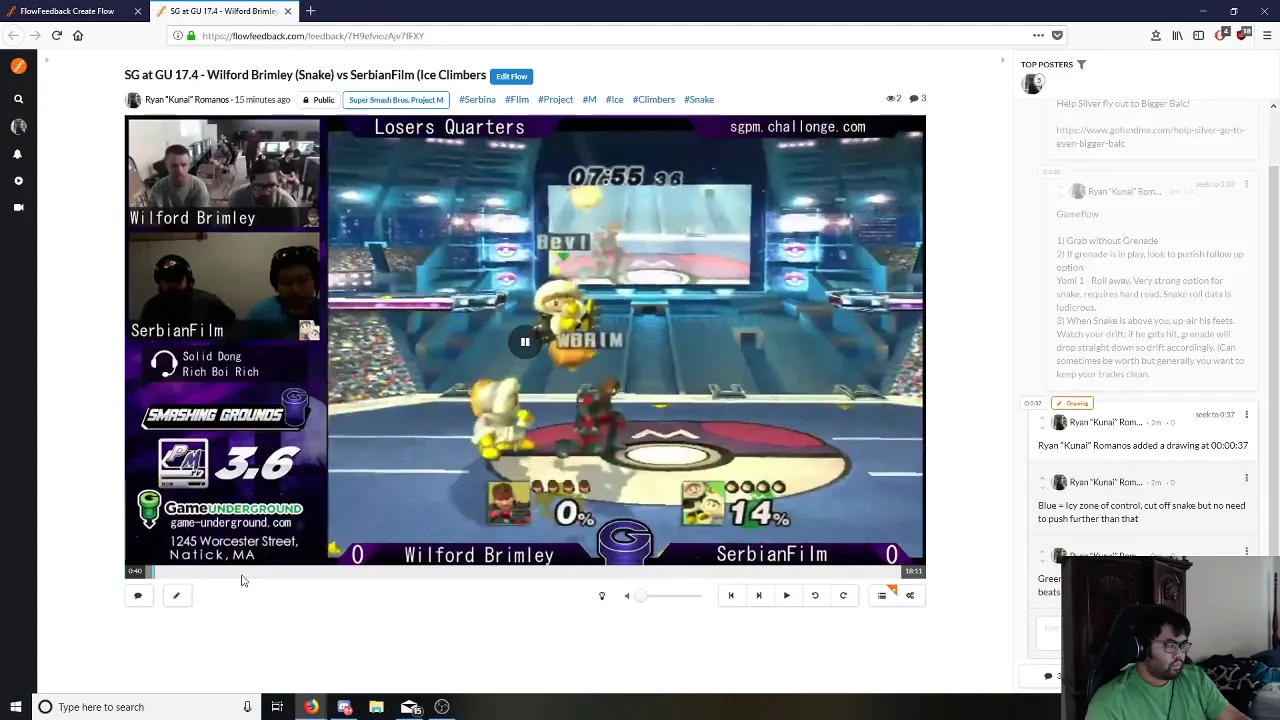This screenshot has height=720, width=1280.
Task: Click the circular record icon in sidebar
Action: click(18, 181)
